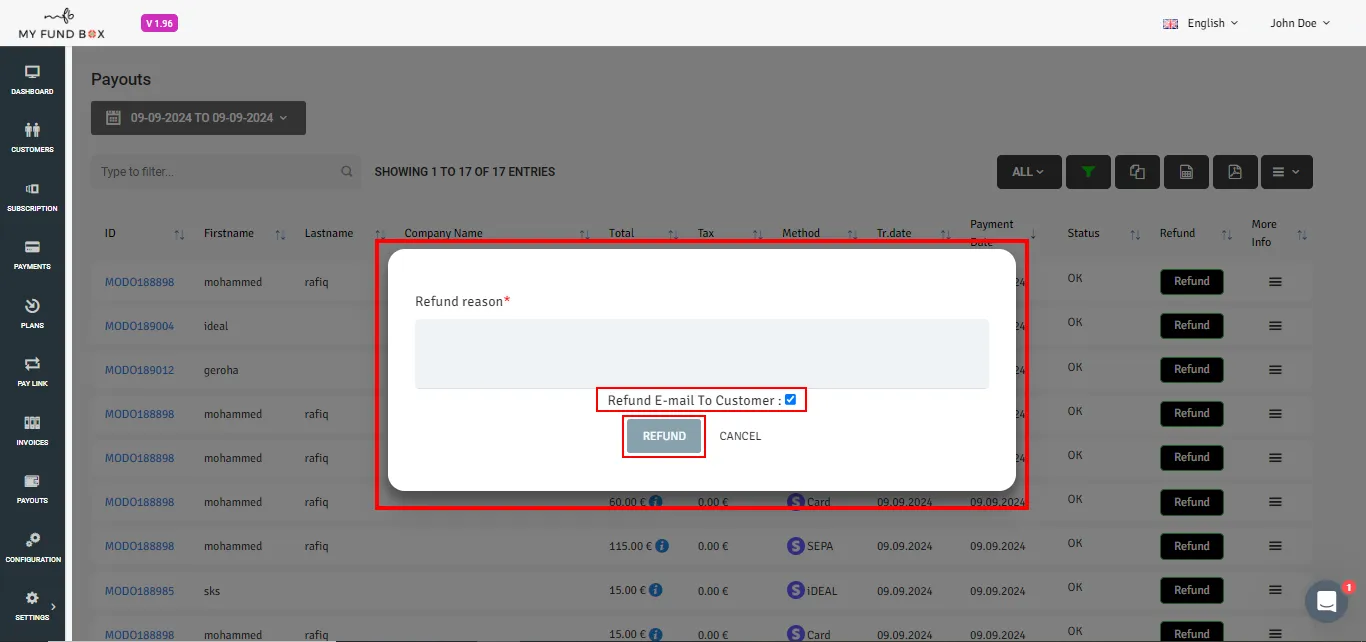Open payout MODO188985 link
This screenshot has width=1366, height=642.
(139, 591)
